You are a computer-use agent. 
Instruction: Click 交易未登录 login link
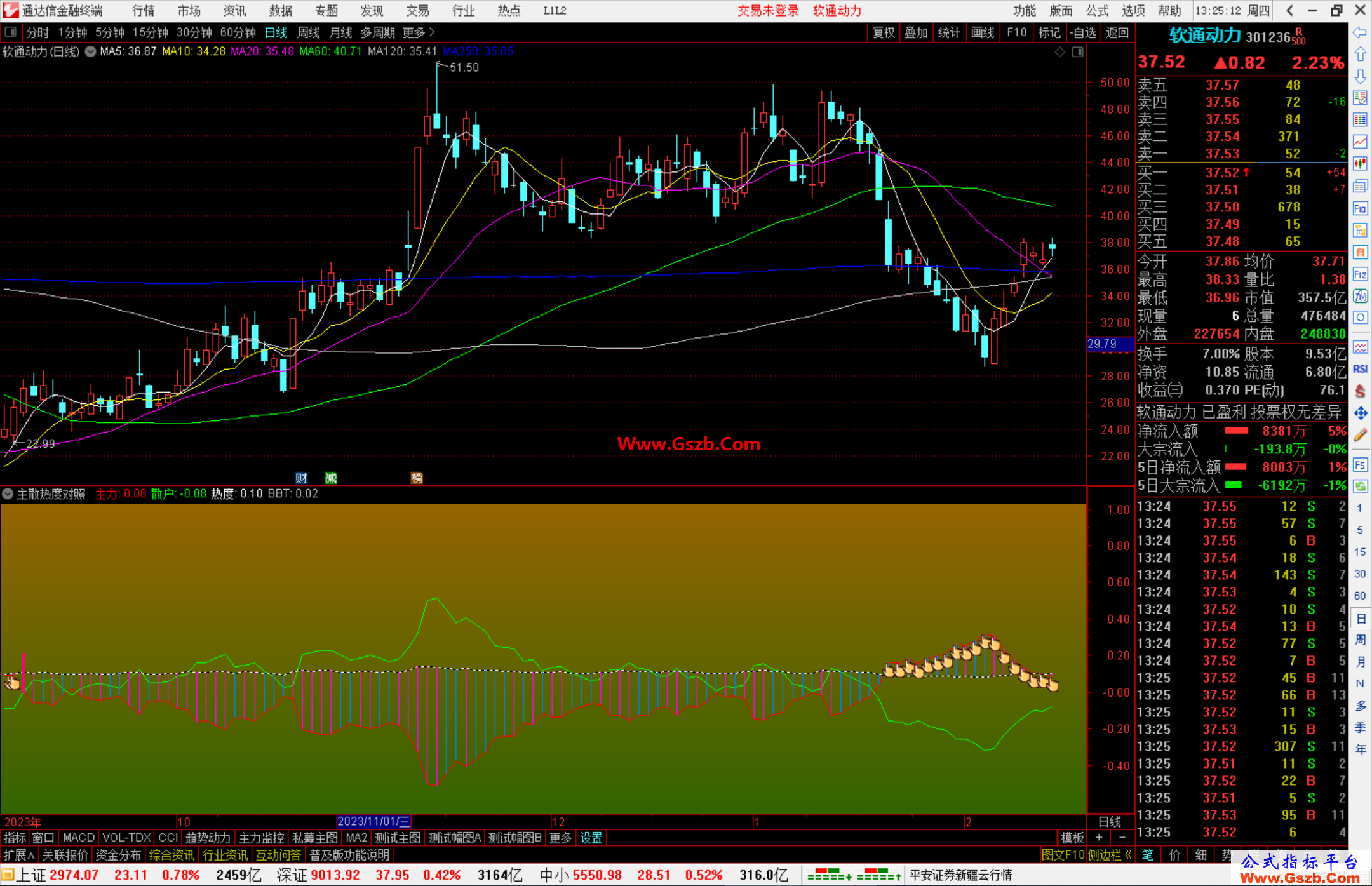pos(768,10)
